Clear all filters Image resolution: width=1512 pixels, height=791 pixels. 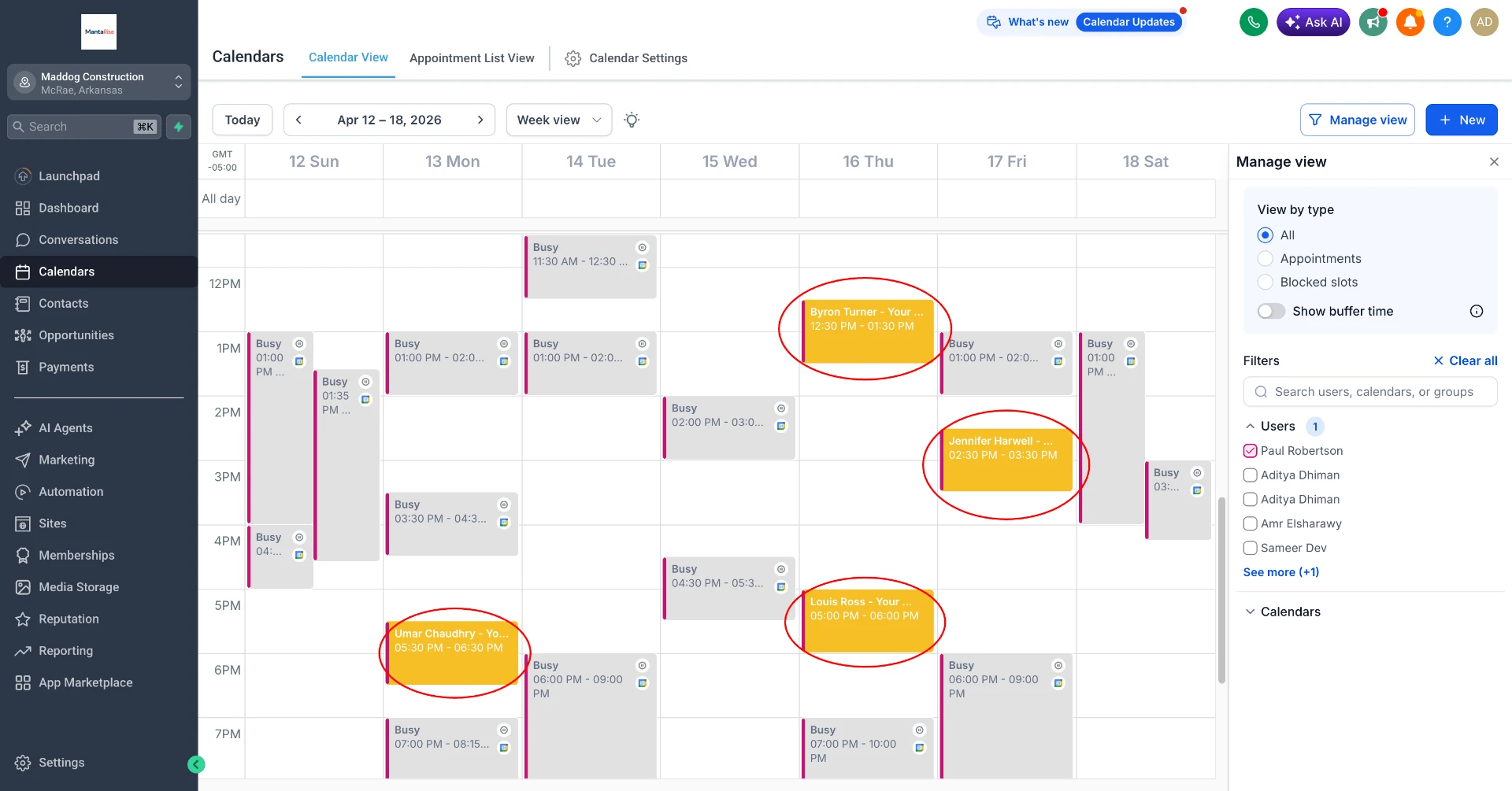coord(1466,360)
